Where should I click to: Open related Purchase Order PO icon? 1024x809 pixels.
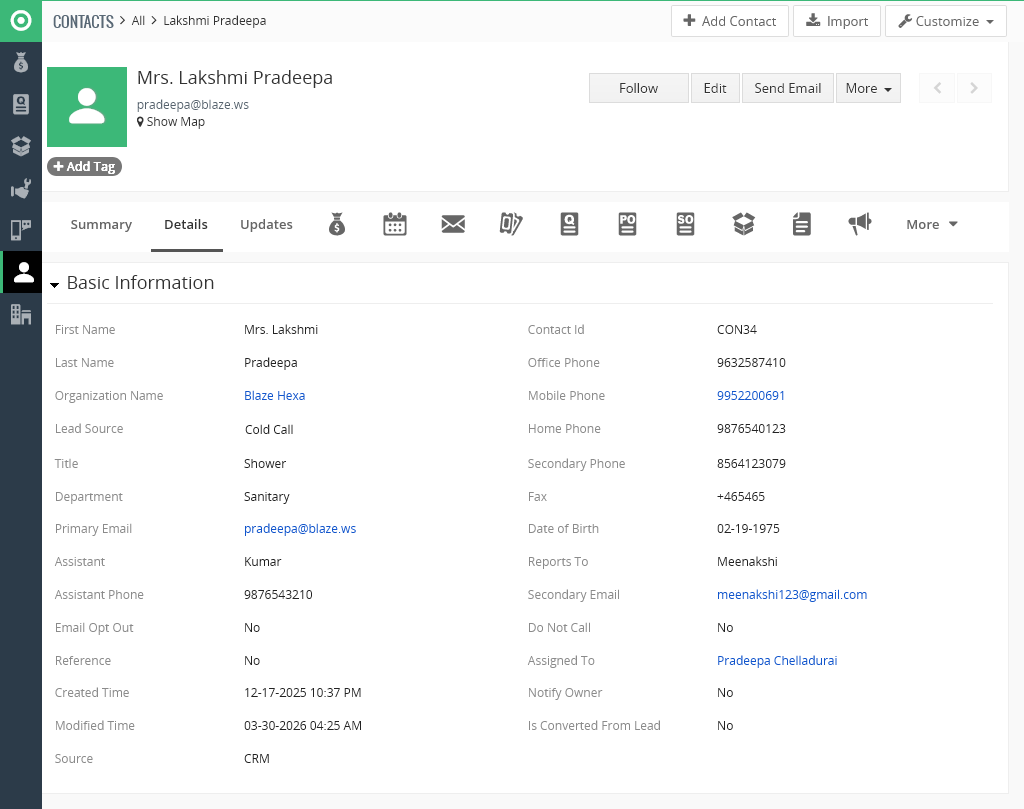click(628, 224)
